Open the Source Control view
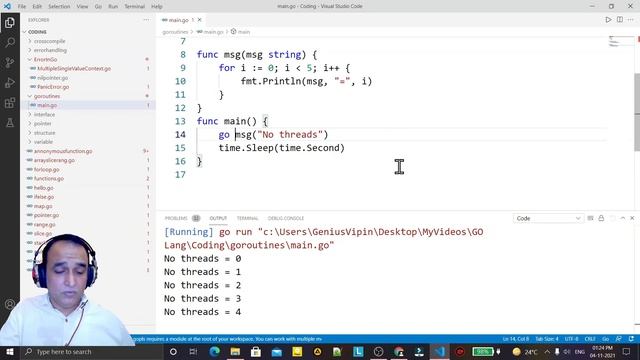Screen dimensions: 640x360 pyautogui.click(x=10, y=62)
